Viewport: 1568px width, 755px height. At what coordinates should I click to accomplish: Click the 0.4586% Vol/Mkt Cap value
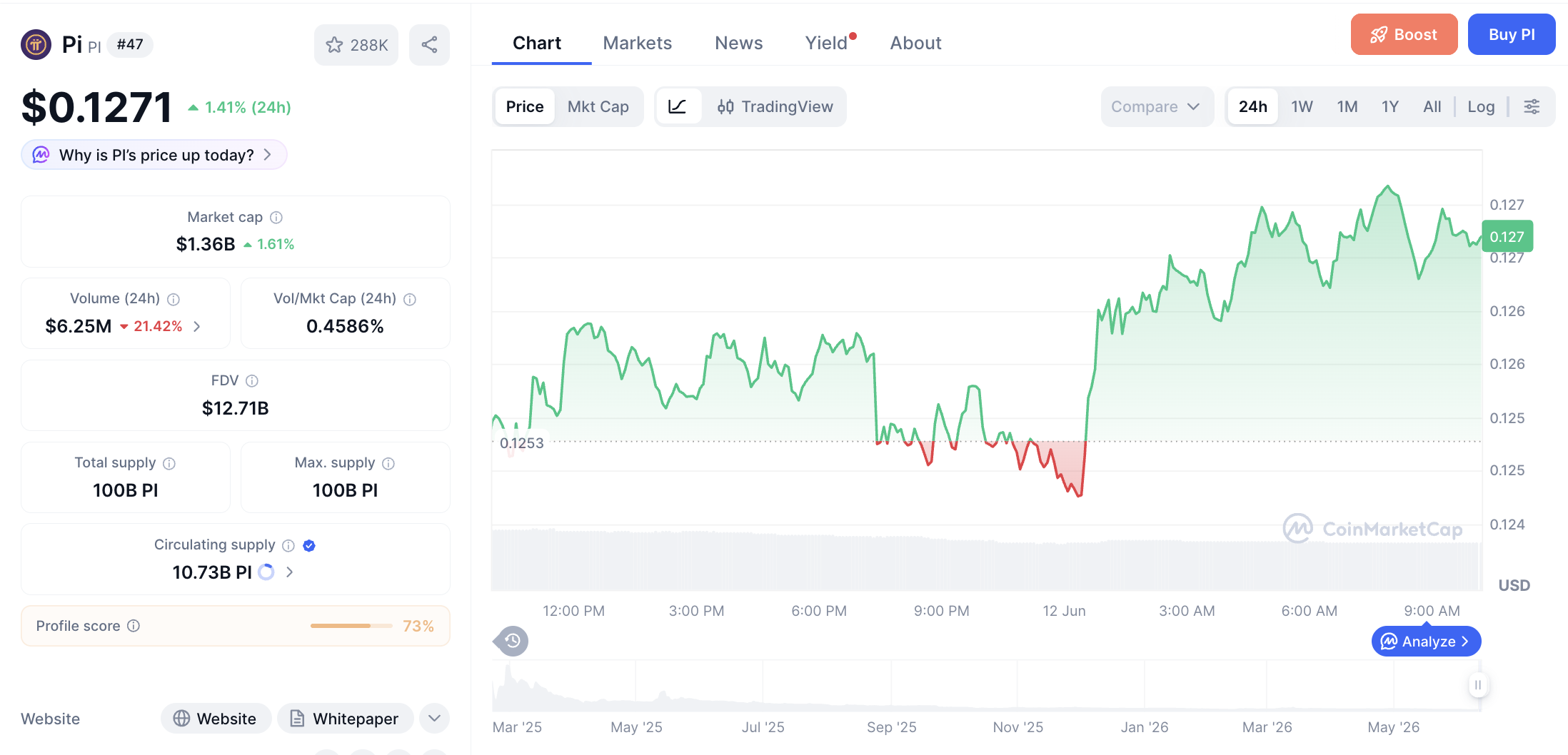[x=345, y=326]
